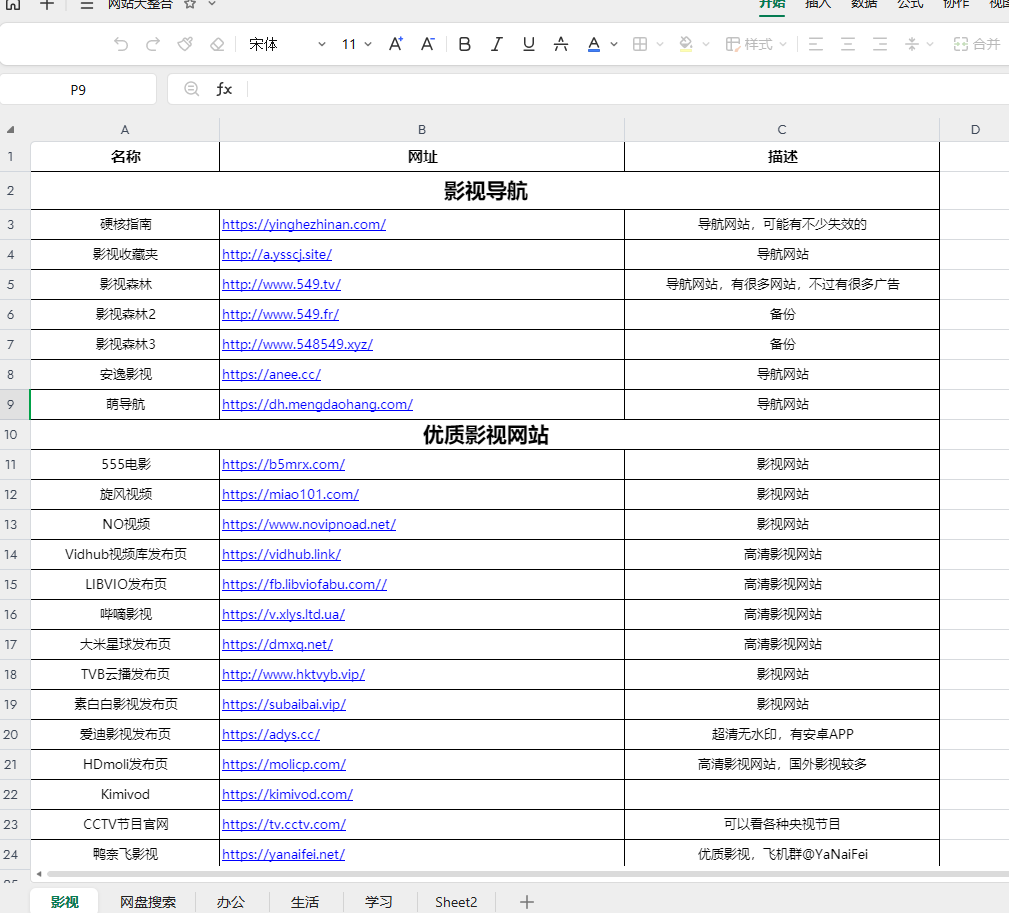Add a new sheet with plus
Image resolution: width=1009 pixels, height=913 pixels.
[x=527, y=902]
